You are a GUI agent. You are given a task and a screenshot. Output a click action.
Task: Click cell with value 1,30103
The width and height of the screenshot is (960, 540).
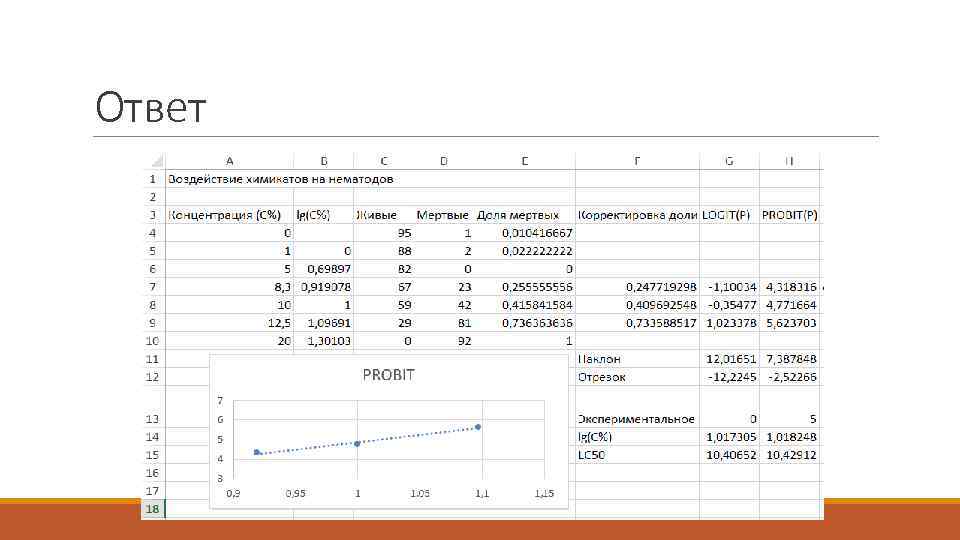tap(324, 340)
